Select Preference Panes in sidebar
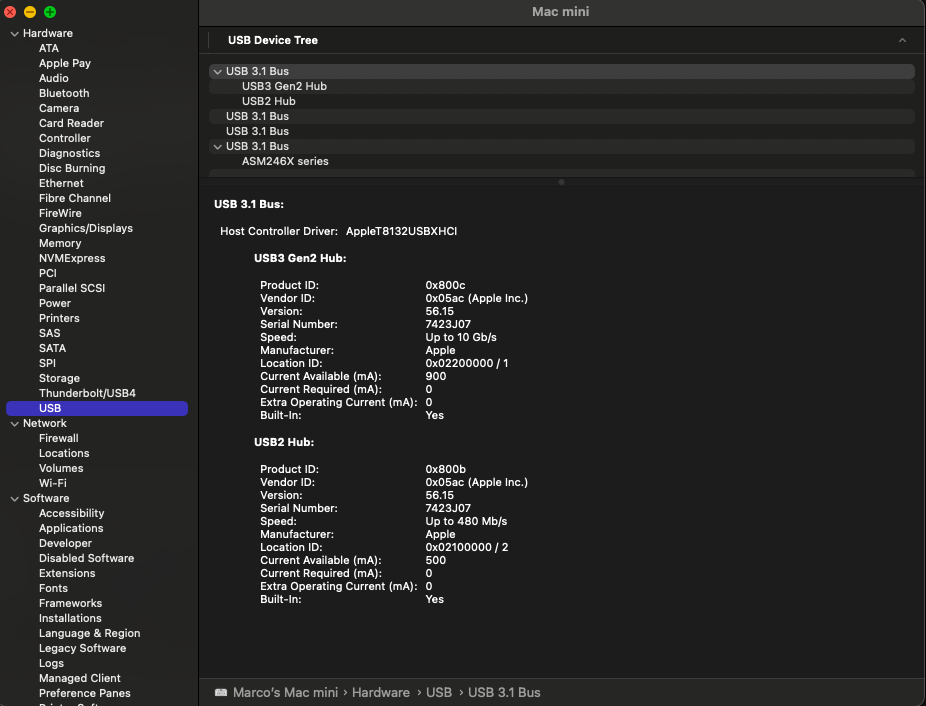926x706 pixels. point(85,694)
